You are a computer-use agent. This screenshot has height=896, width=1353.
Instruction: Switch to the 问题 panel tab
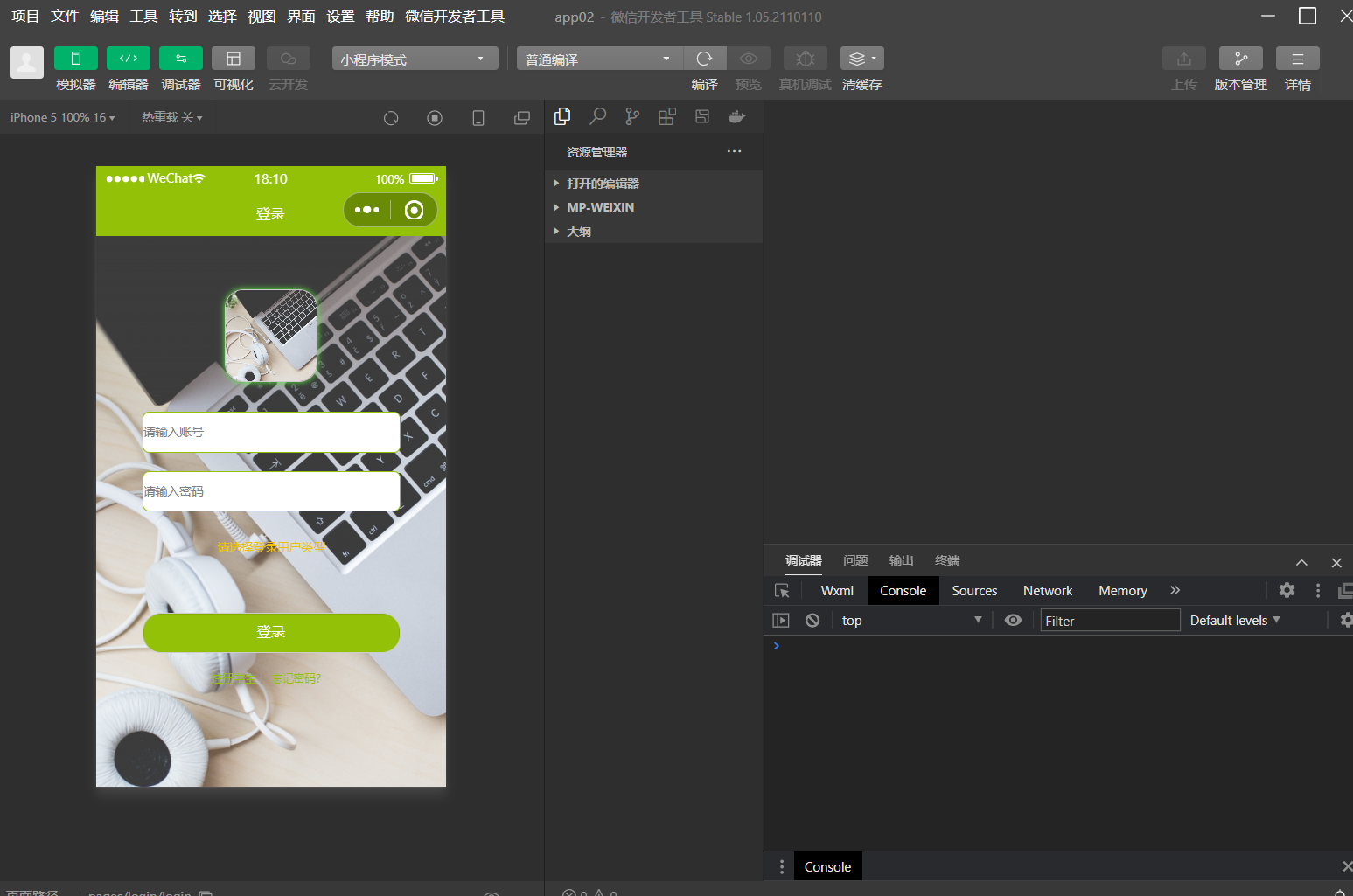pyautogui.click(x=855, y=560)
